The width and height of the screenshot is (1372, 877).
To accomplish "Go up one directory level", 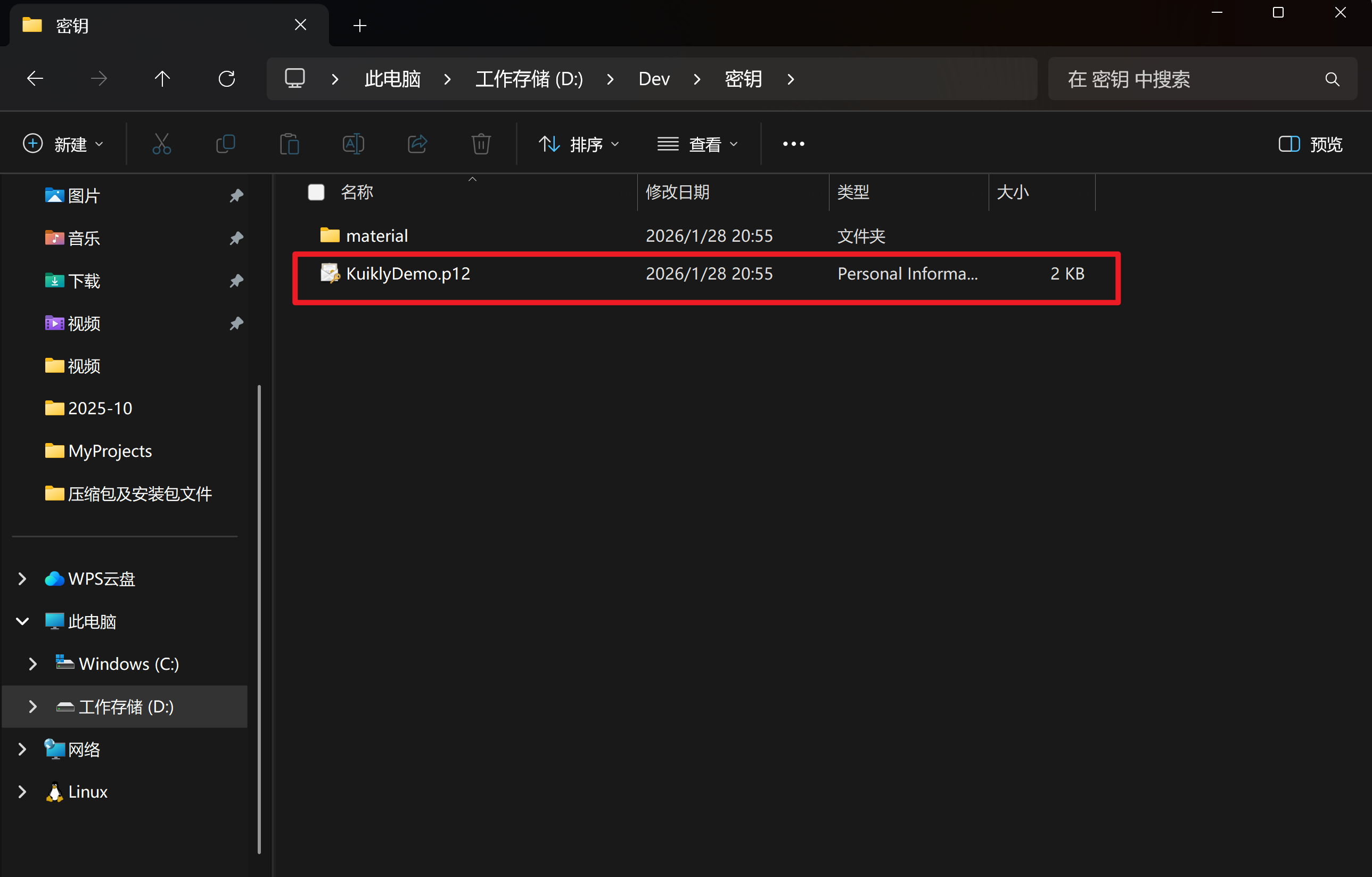I will pos(162,79).
